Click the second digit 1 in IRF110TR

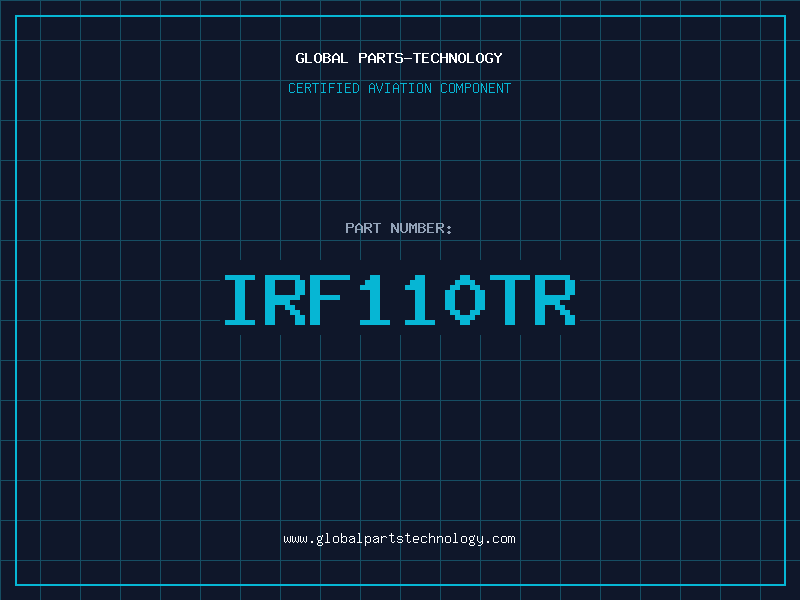(x=421, y=300)
